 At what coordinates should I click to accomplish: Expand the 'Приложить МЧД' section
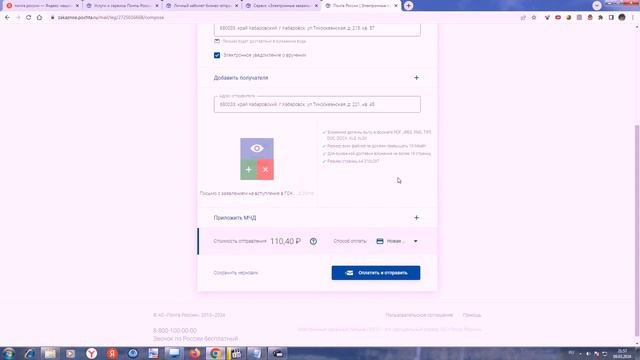[x=317, y=218]
